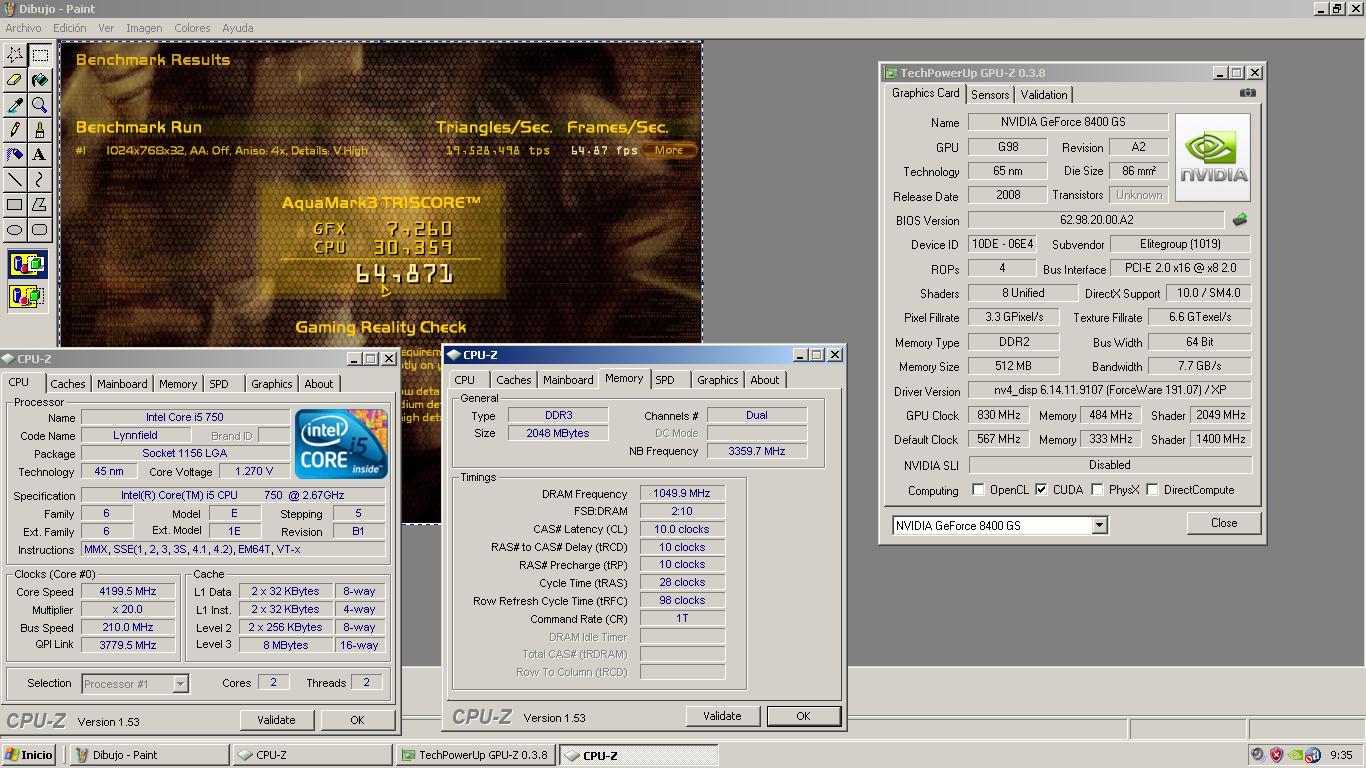1366x768 pixels.
Task: Select the rectangular Select tool
Action: click(x=40, y=55)
